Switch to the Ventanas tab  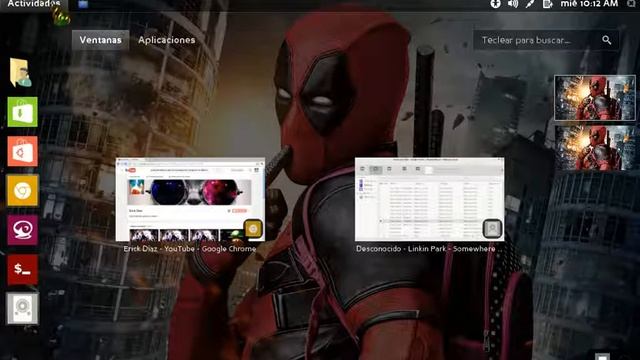[100, 40]
